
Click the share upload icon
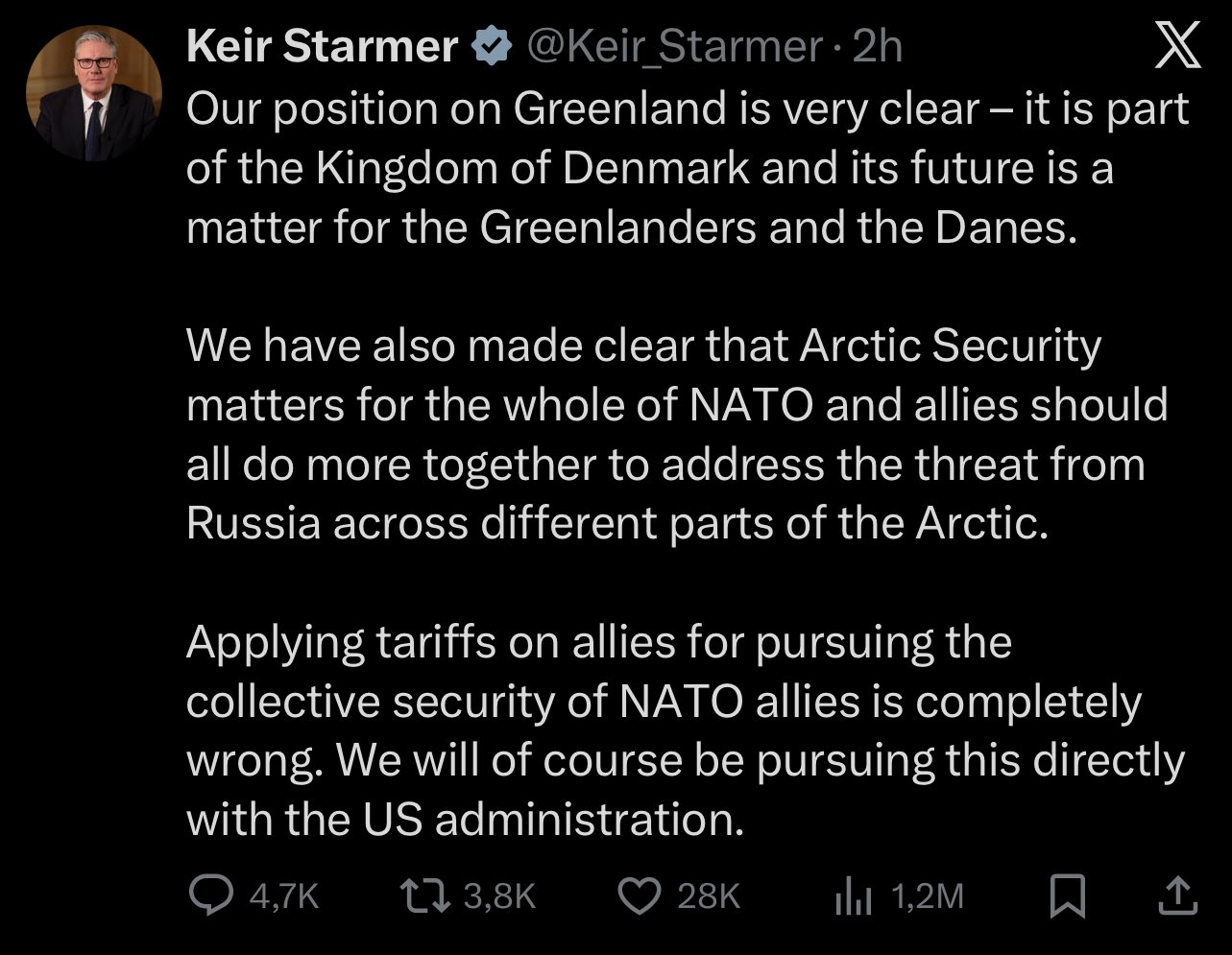1178,895
